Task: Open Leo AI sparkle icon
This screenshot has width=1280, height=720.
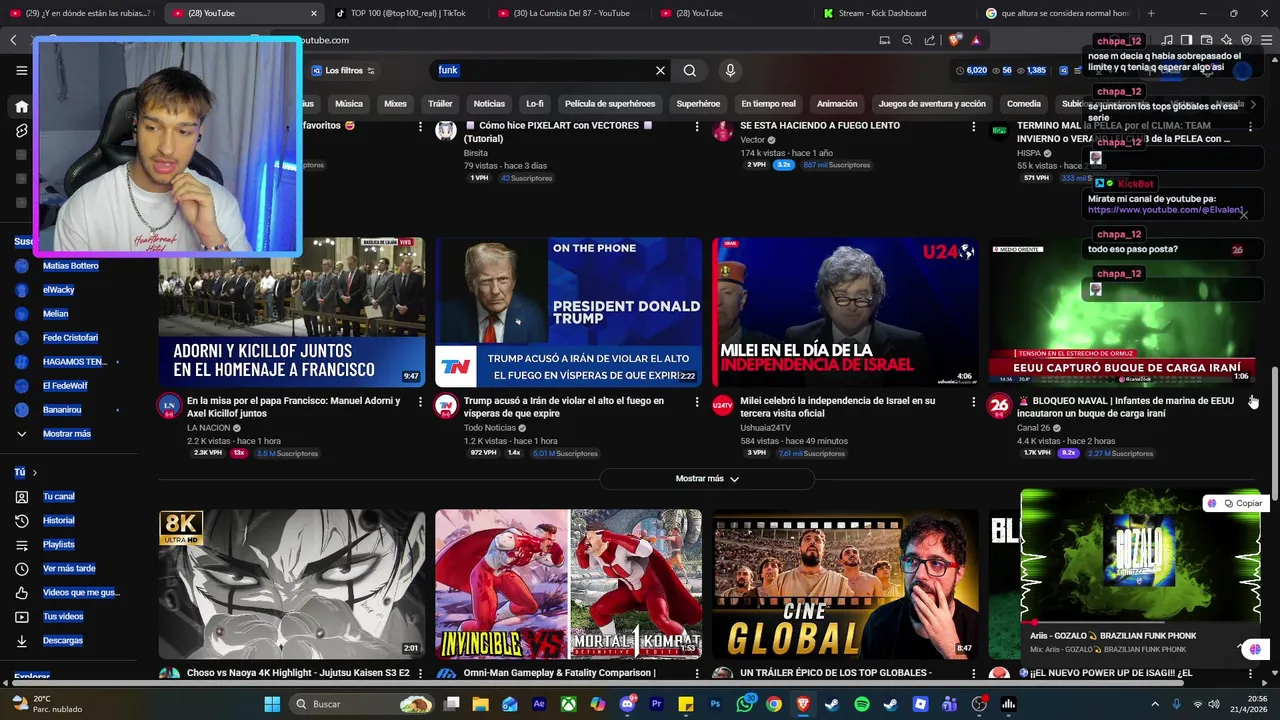Action: [x=1227, y=40]
